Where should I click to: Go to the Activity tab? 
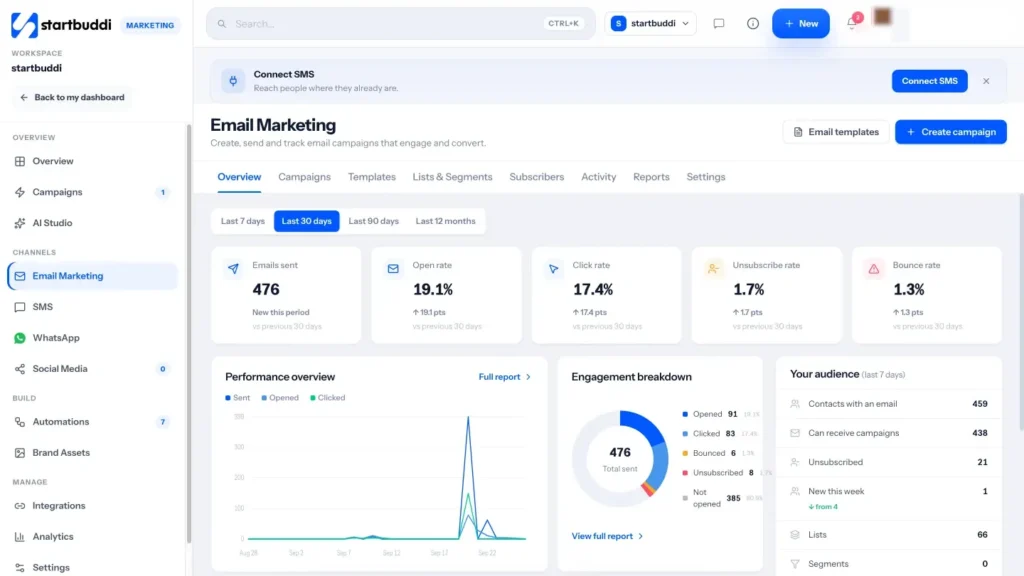point(599,177)
